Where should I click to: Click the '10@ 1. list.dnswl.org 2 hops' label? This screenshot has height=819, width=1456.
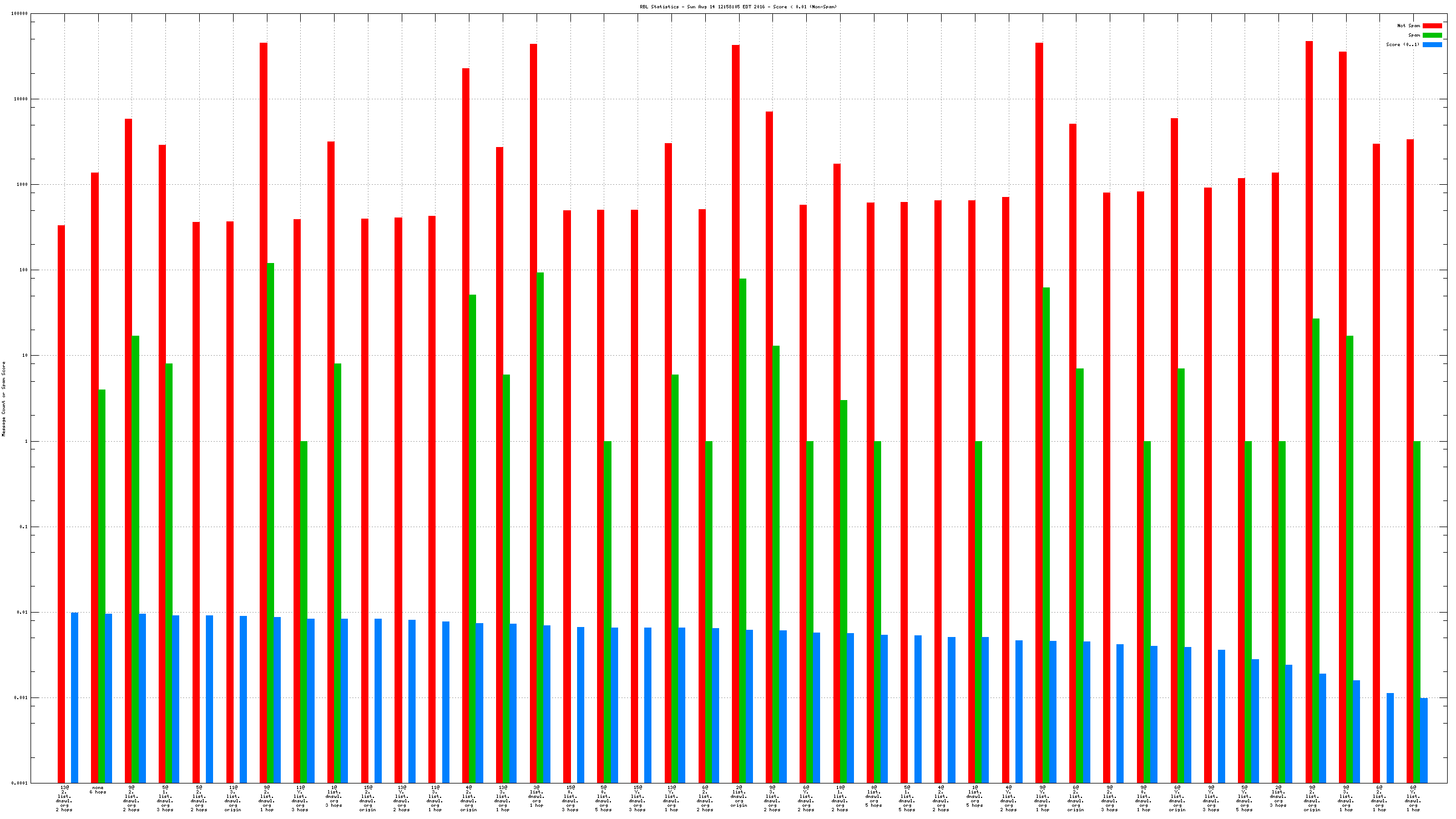[840, 798]
